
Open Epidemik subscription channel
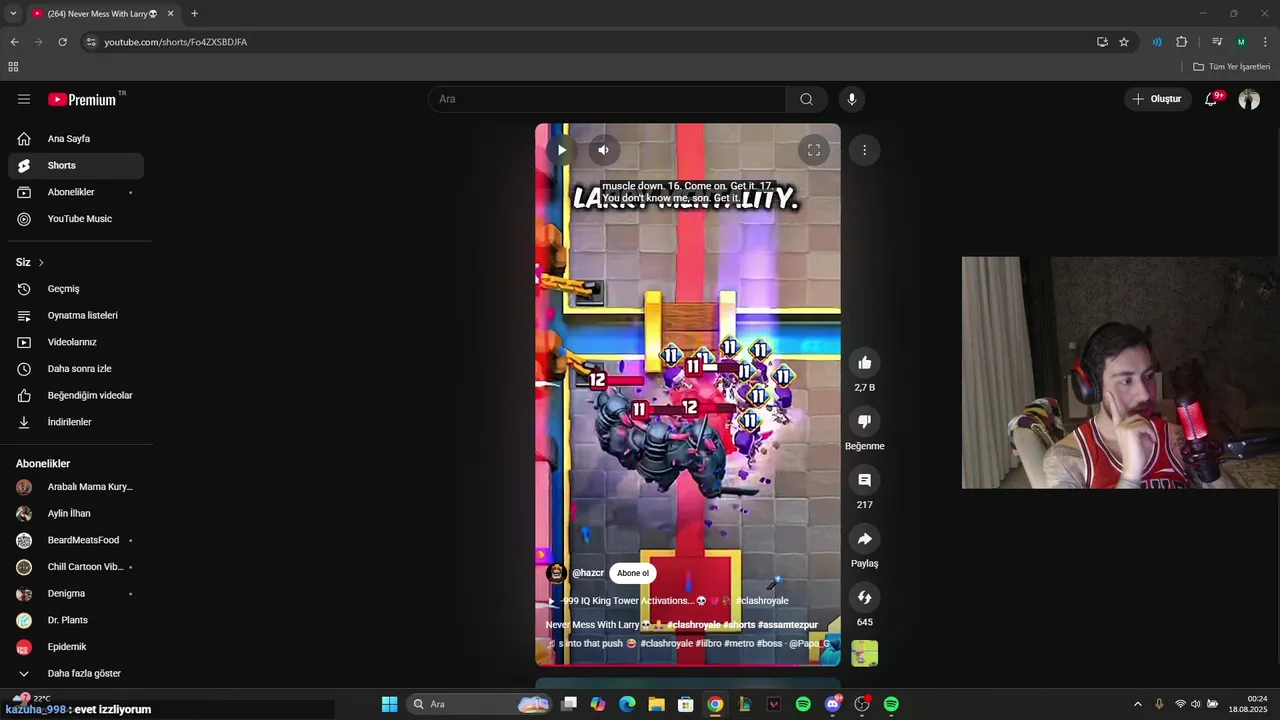coord(76,647)
